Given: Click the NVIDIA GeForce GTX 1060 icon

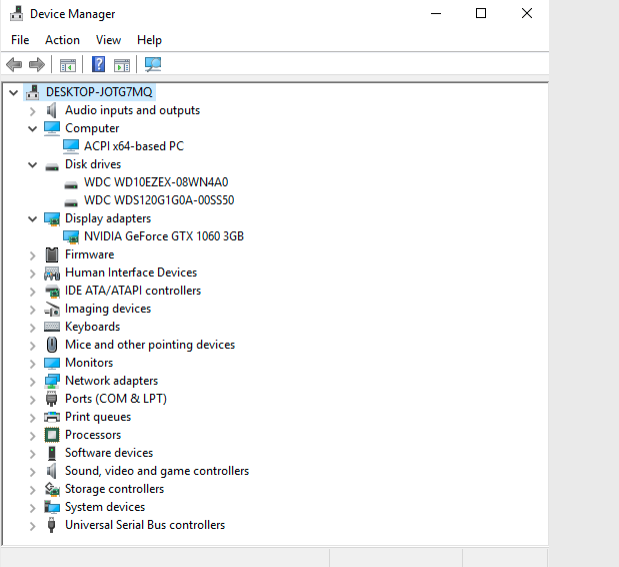Looking at the screenshot, I should (71, 237).
